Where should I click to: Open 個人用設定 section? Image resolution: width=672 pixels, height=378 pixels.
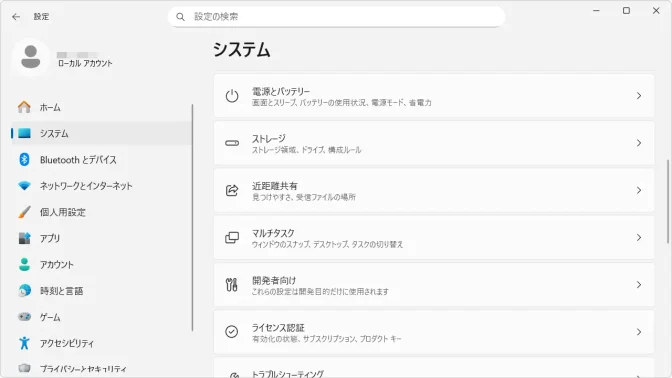click(63, 212)
